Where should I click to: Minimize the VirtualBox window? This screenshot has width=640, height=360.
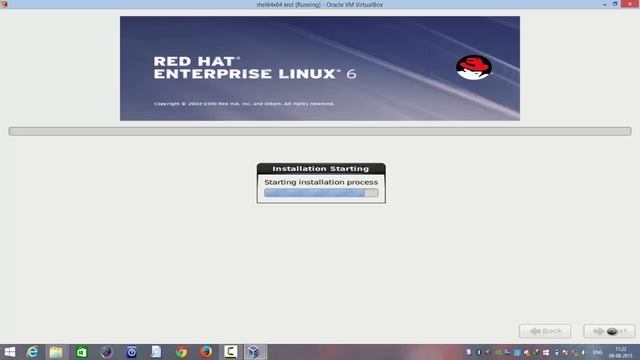click(604, 4)
